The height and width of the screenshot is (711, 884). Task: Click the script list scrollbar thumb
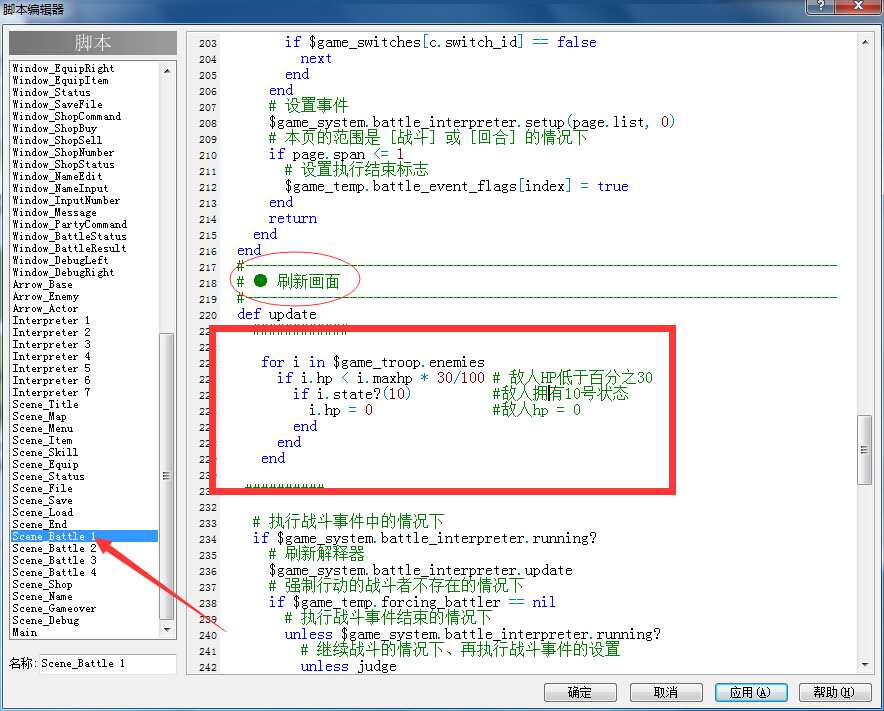166,476
